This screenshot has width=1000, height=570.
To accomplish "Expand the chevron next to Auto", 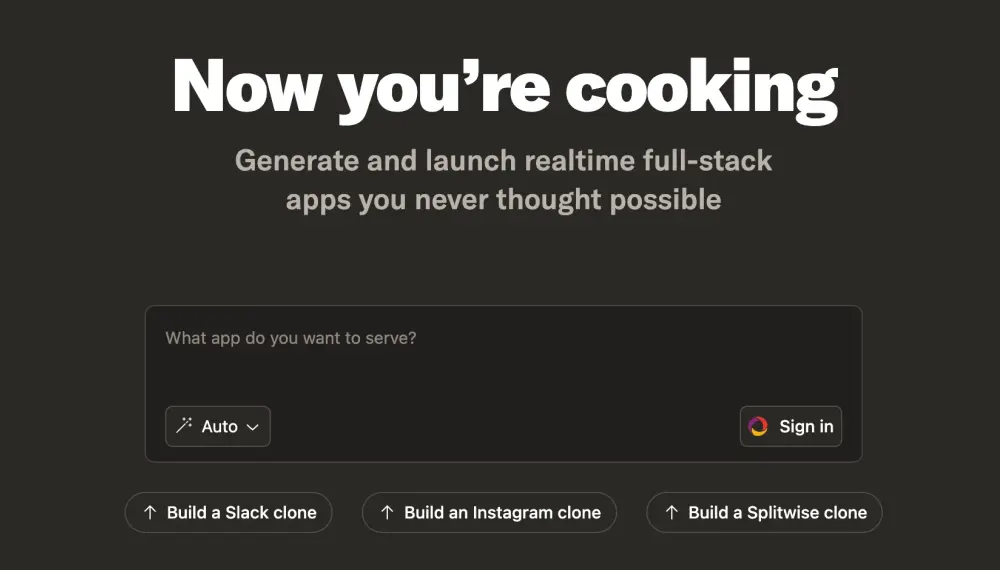I will click(253, 427).
